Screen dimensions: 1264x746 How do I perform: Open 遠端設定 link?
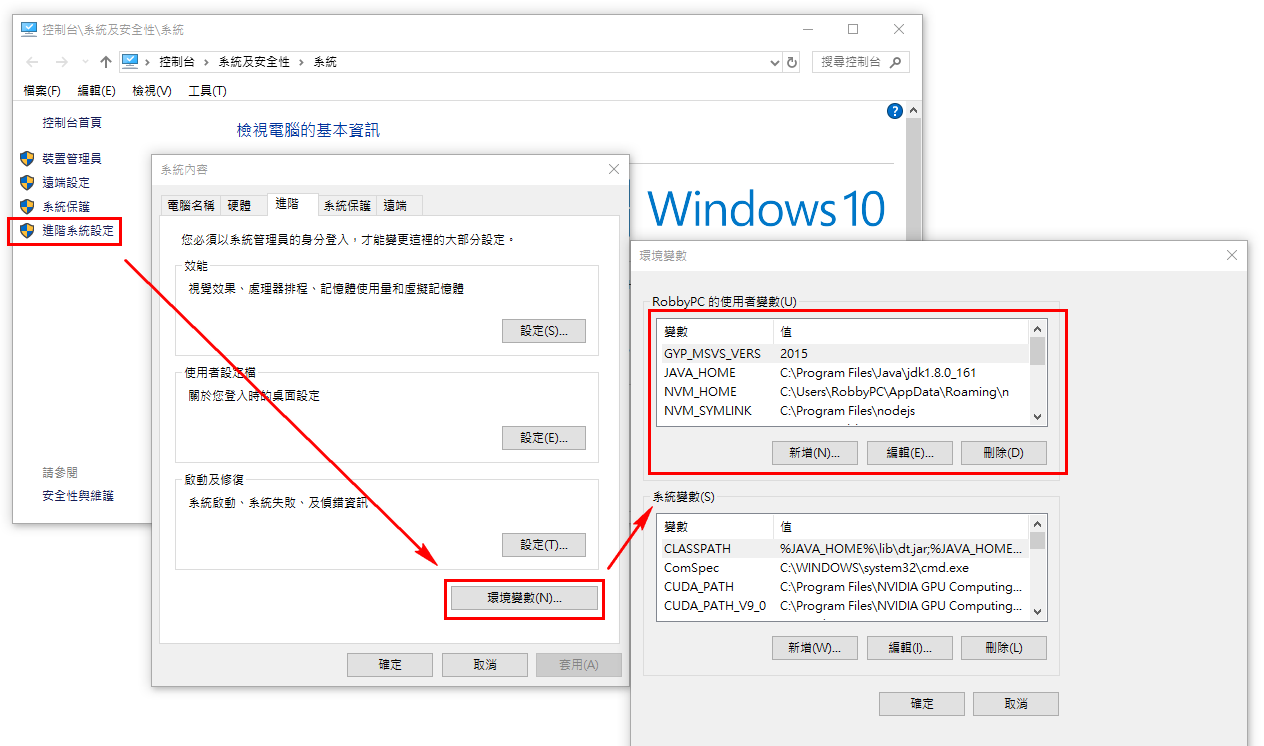tap(66, 183)
